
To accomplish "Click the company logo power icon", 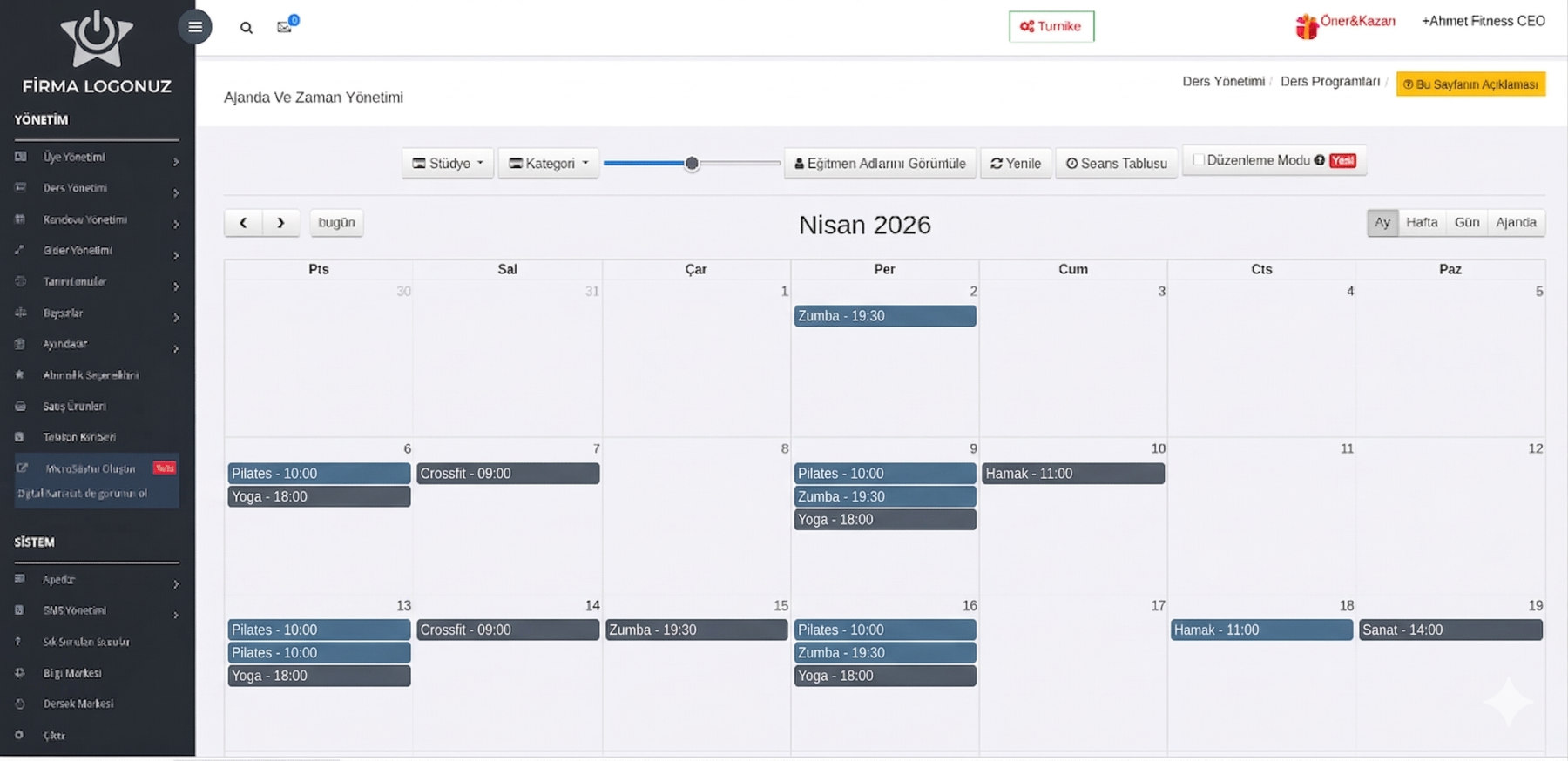I will coord(97,40).
